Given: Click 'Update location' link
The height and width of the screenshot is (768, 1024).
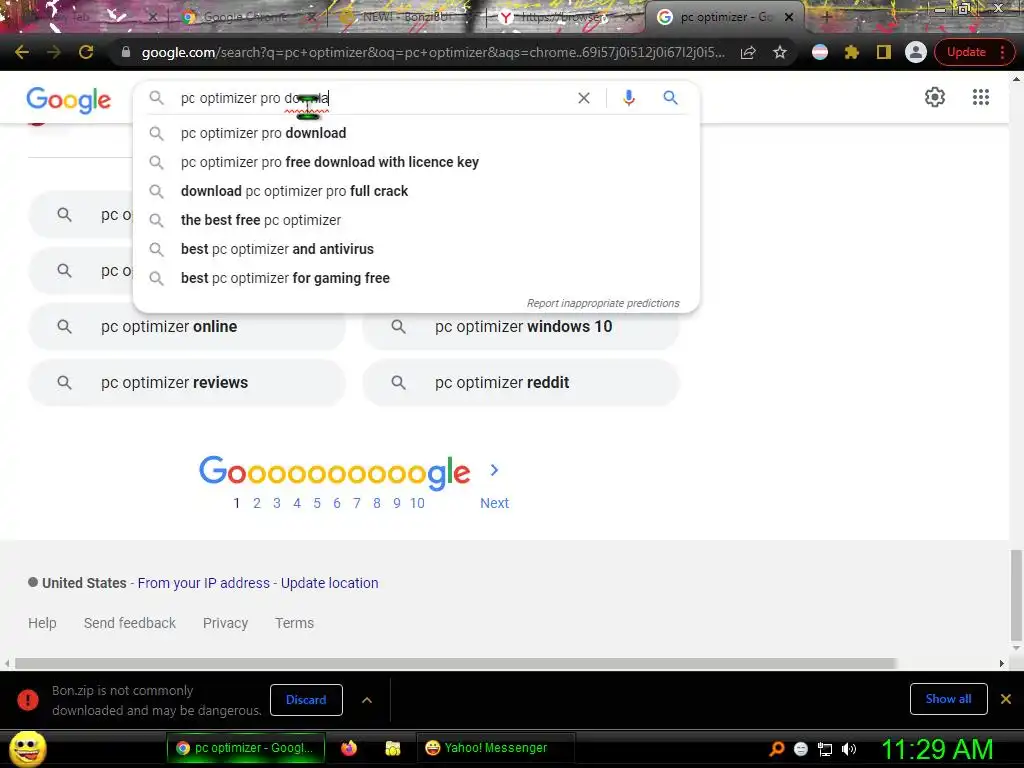Looking at the screenshot, I should coord(330,583).
